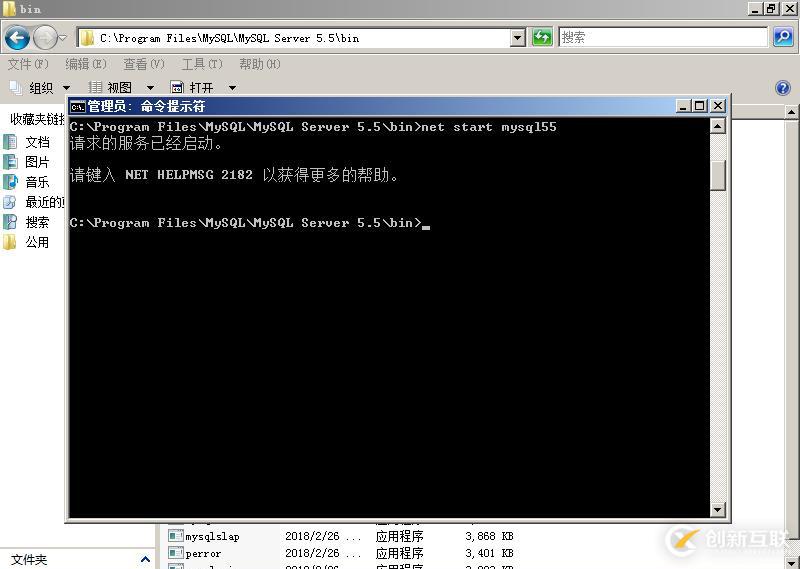Open the help question mark icon
Screen dimensions: 800x569
tap(783, 88)
